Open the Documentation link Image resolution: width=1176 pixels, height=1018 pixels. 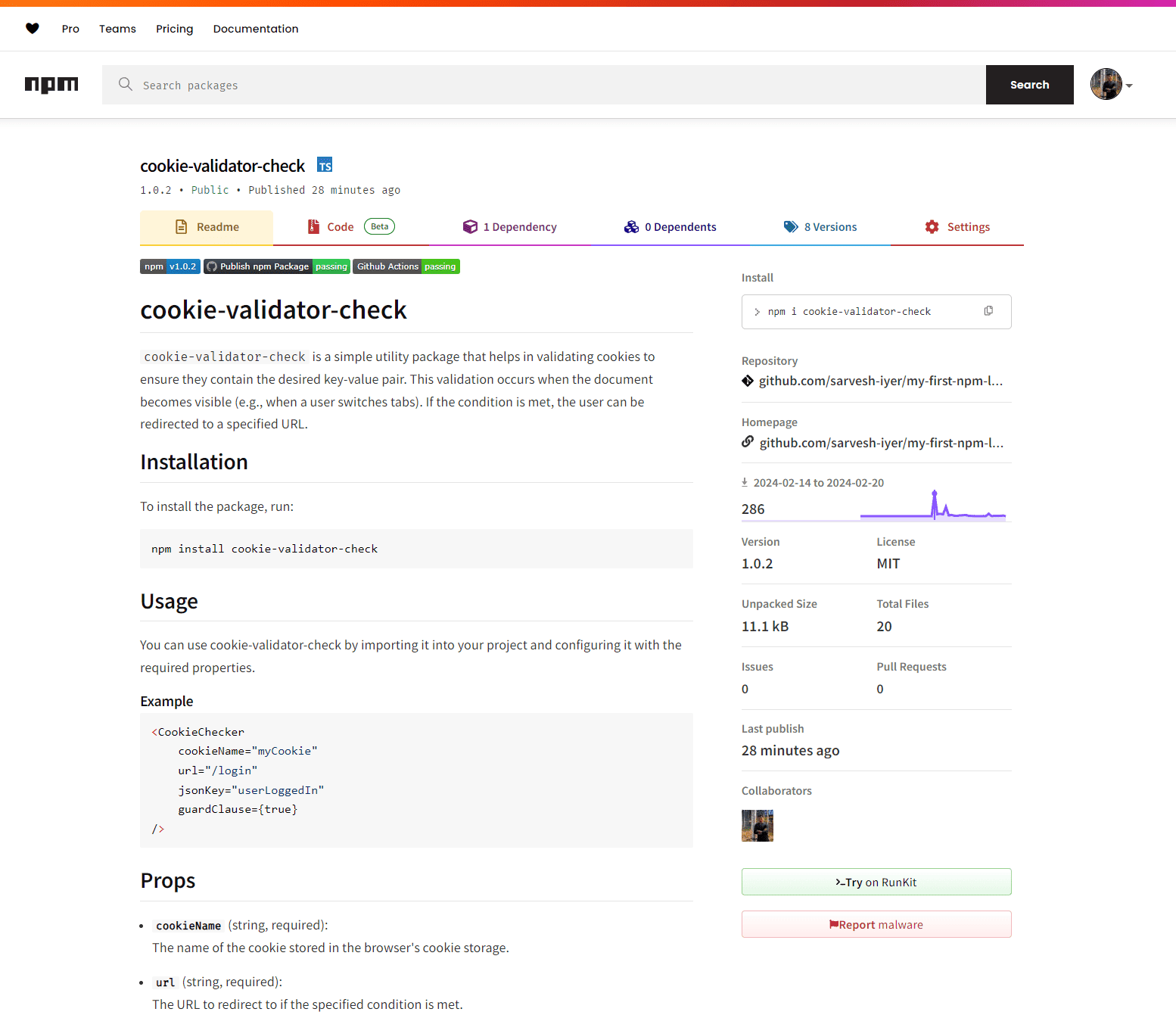tap(256, 29)
